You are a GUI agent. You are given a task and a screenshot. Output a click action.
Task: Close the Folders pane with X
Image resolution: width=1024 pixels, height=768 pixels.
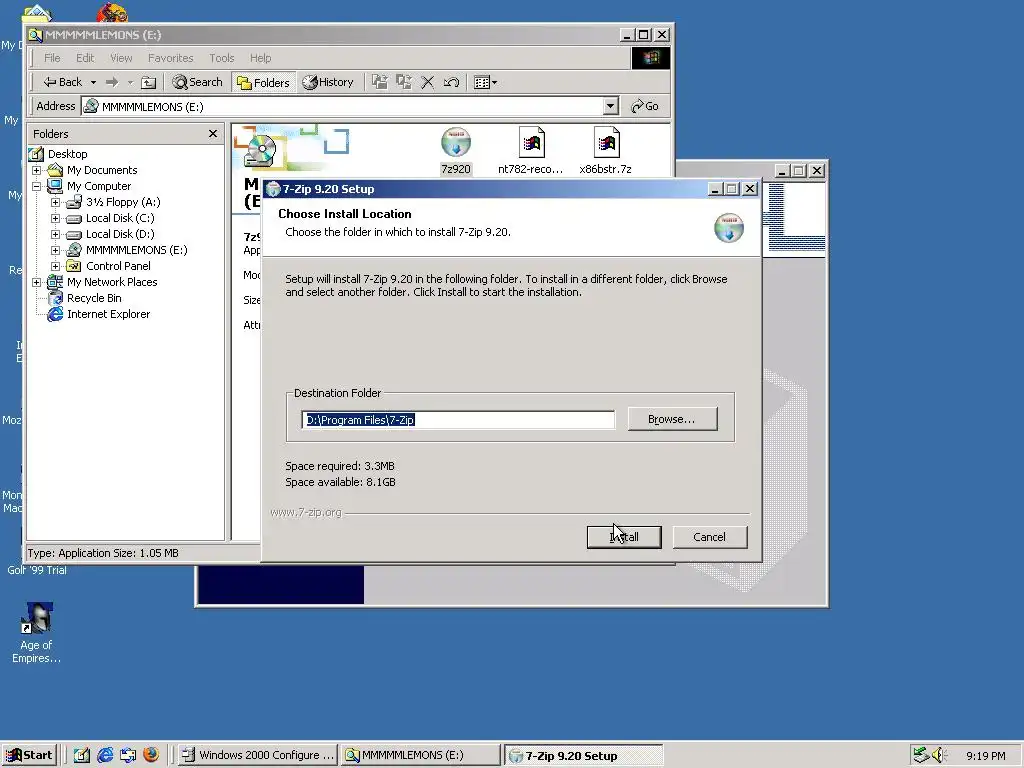pyautogui.click(x=213, y=133)
